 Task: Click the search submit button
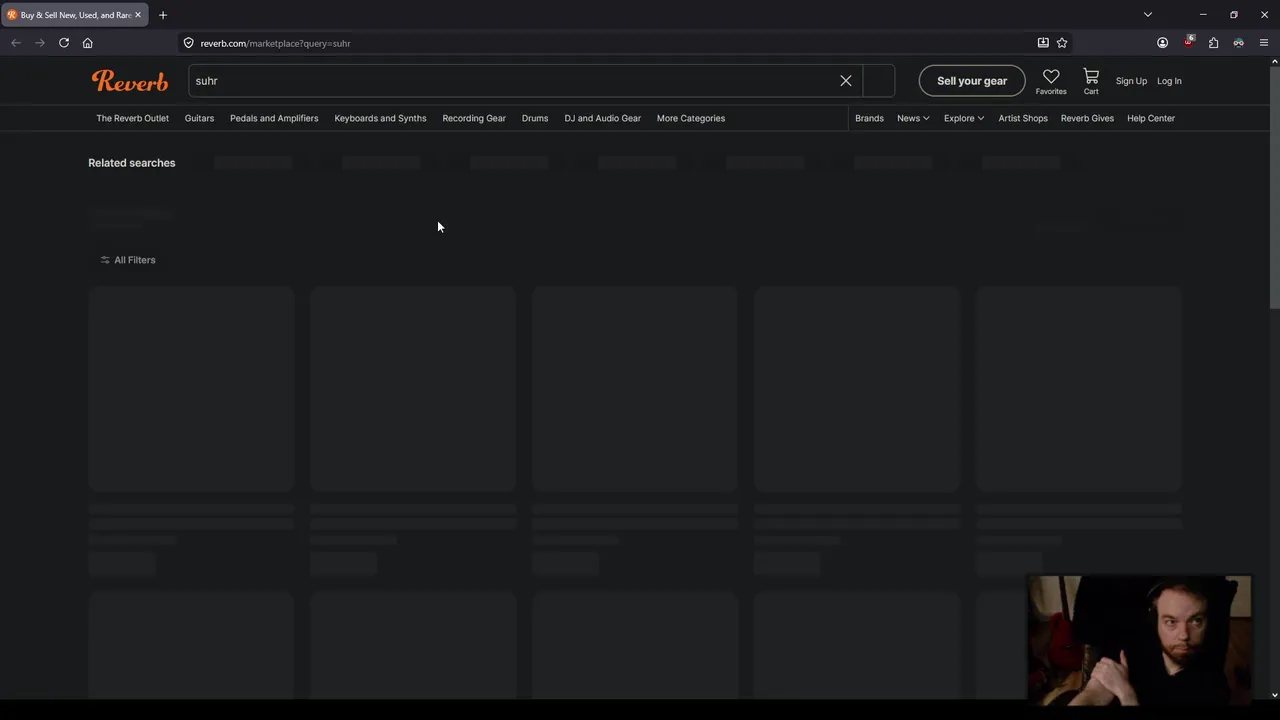coord(878,81)
